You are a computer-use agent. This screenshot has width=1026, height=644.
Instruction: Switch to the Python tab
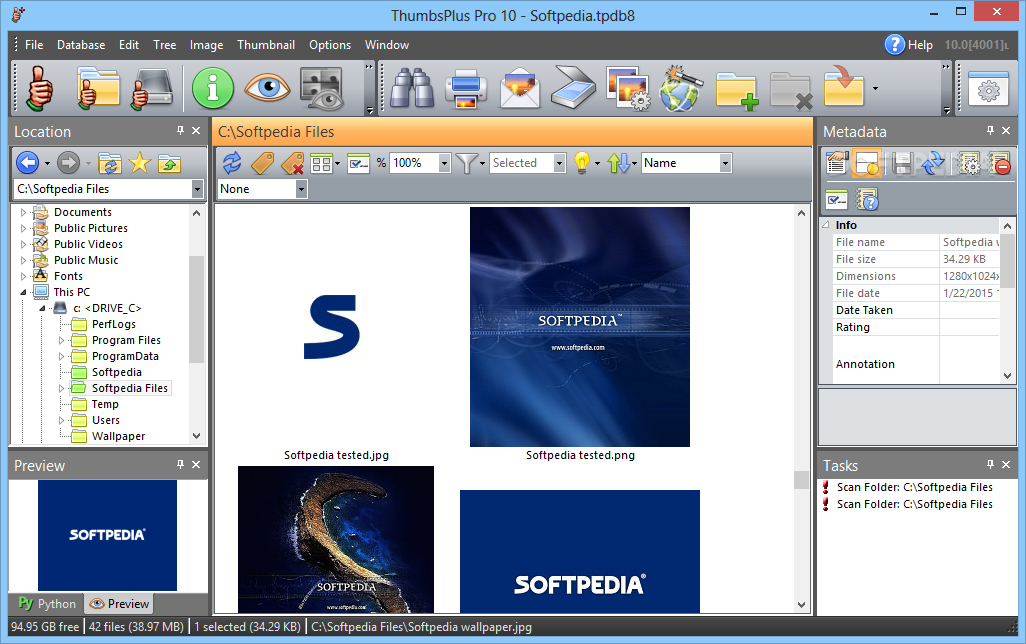(x=47, y=603)
